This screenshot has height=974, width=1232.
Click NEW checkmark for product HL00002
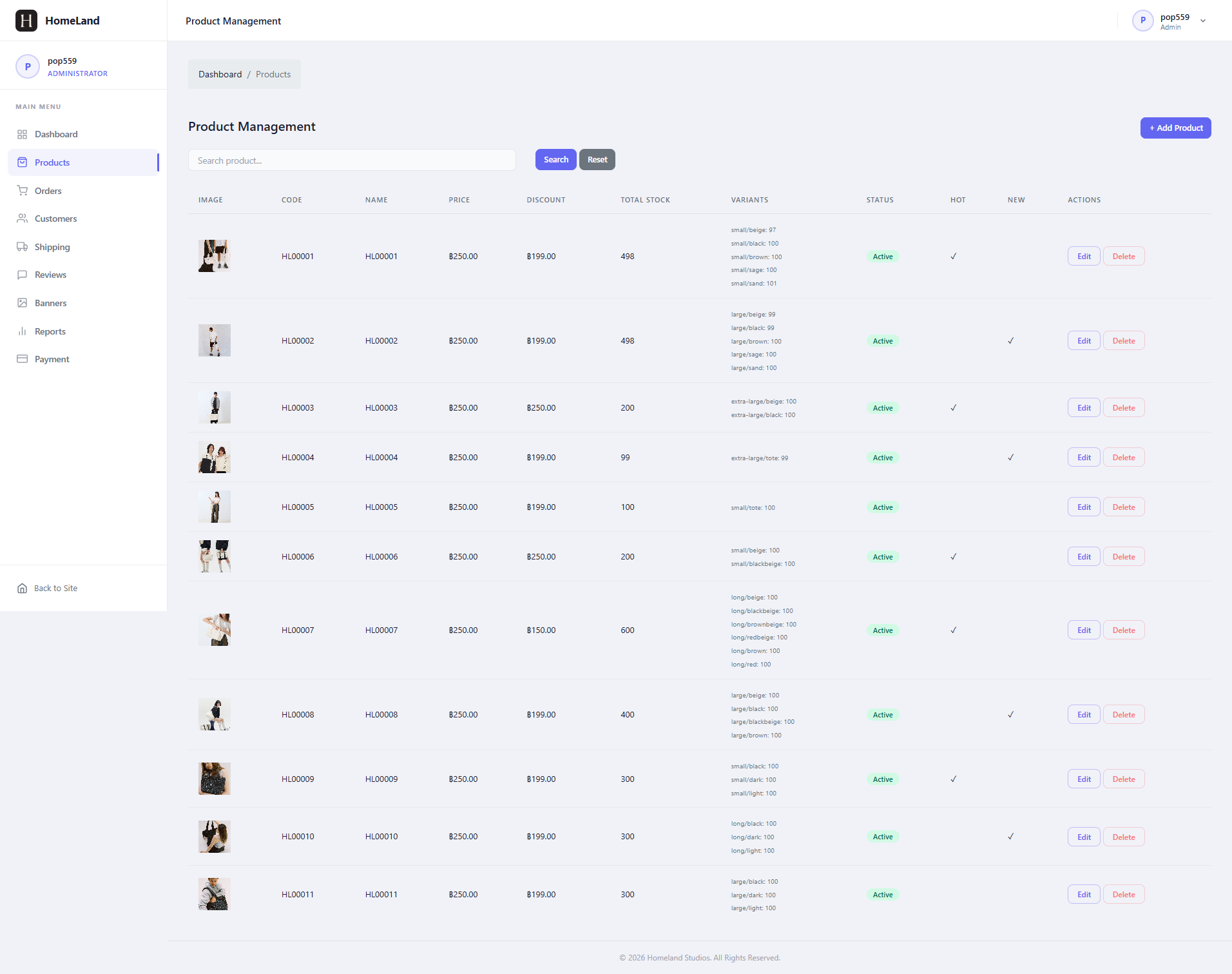[1011, 340]
